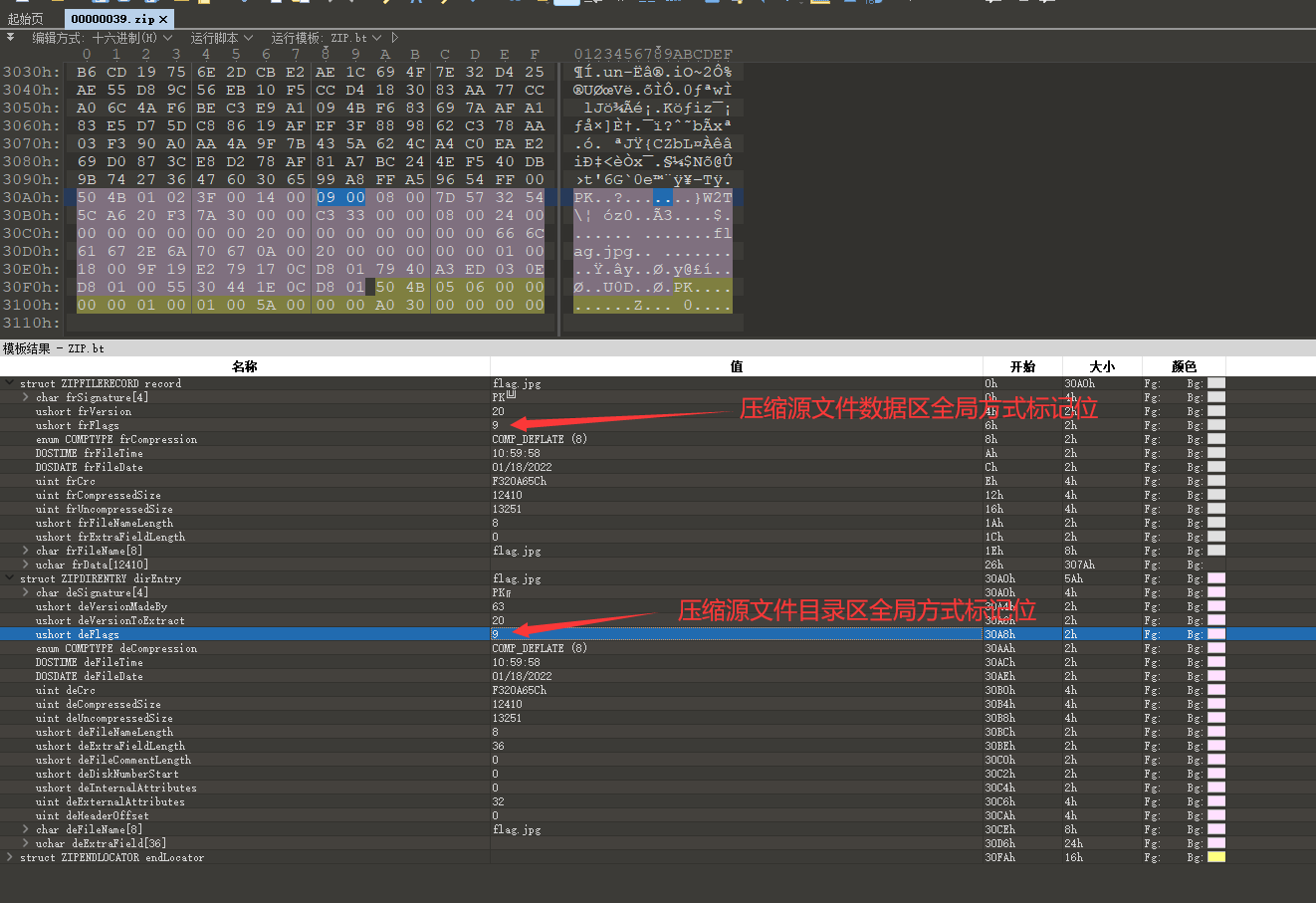
Task: Expand uchar frData[12410] node
Action: [x=26, y=564]
